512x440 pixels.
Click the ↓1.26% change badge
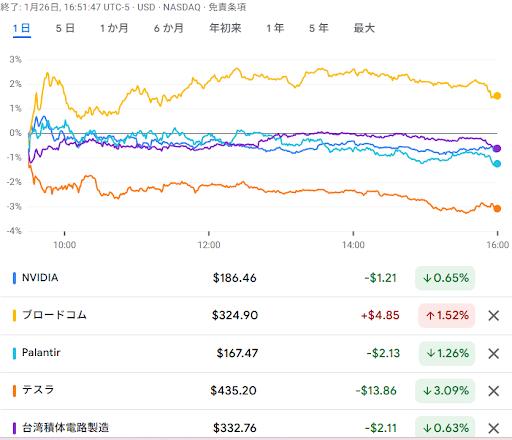click(x=447, y=353)
